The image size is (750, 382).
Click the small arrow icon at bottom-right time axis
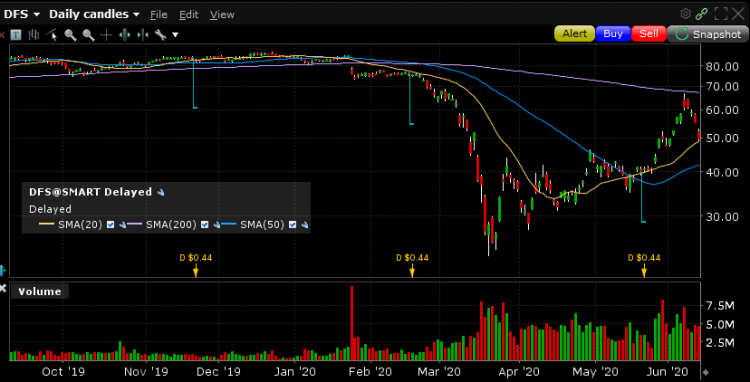(x=706, y=372)
